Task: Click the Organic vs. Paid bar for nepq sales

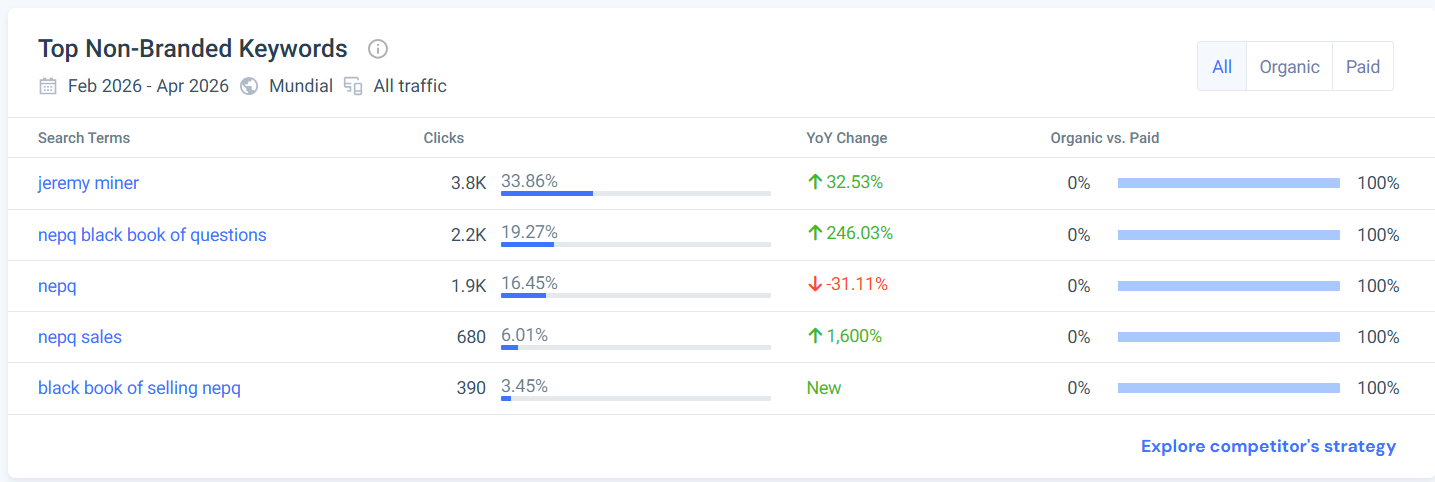Action: pyautogui.click(x=1229, y=337)
